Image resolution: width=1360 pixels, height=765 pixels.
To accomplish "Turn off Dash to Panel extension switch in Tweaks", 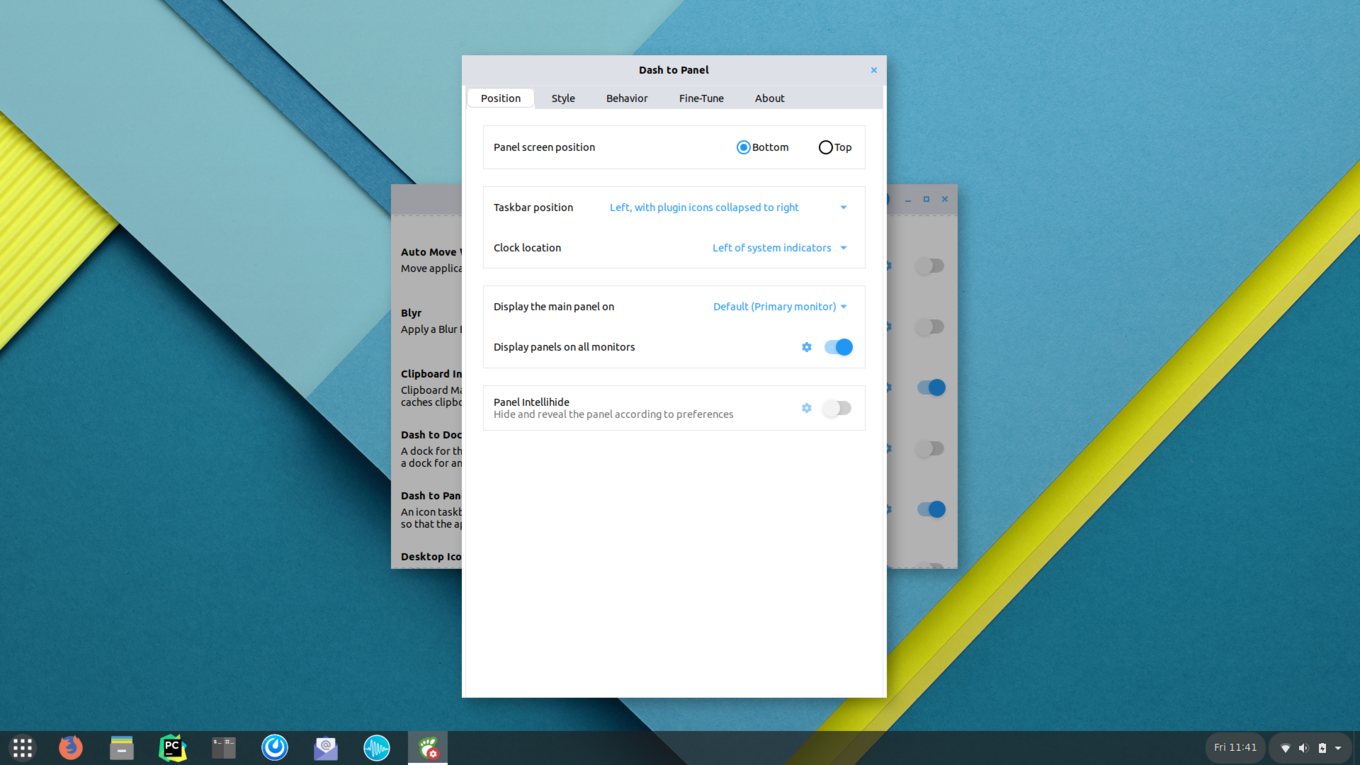I will click(x=931, y=509).
